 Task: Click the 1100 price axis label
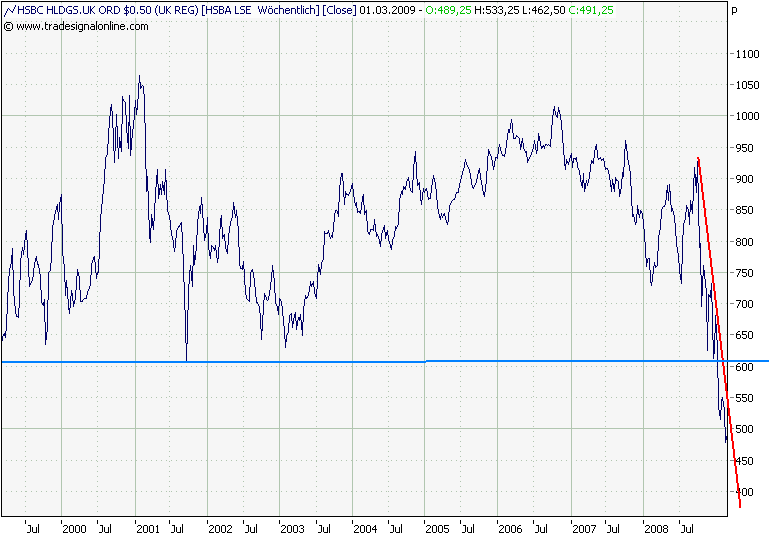(747, 54)
